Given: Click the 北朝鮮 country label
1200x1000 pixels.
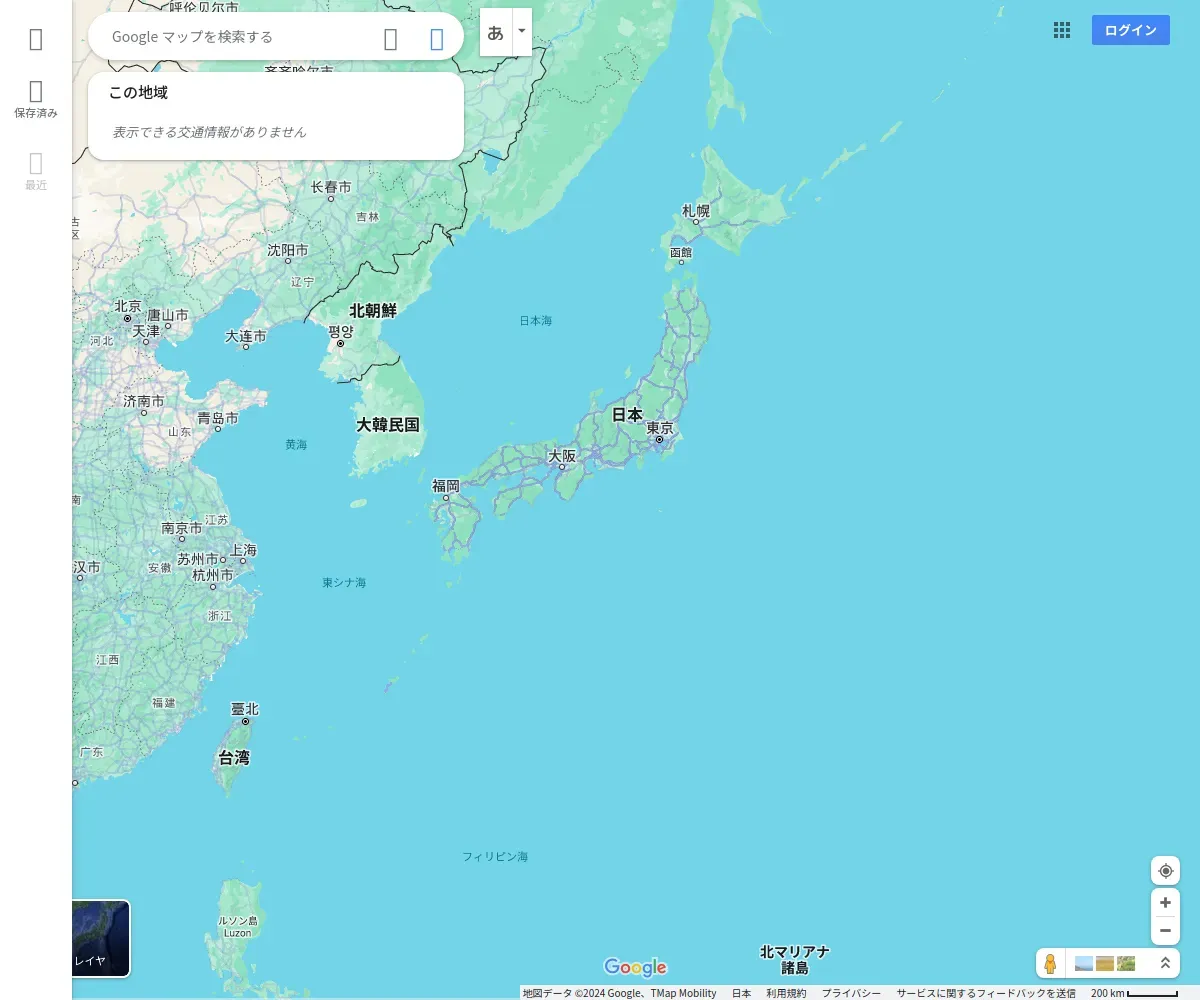Looking at the screenshot, I should click(x=373, y=311).
